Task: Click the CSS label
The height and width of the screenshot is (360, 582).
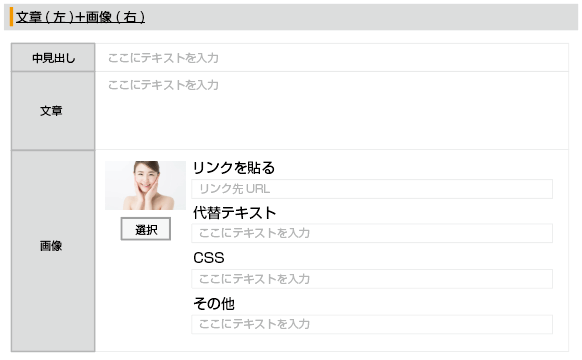Action: click(209, 258)
